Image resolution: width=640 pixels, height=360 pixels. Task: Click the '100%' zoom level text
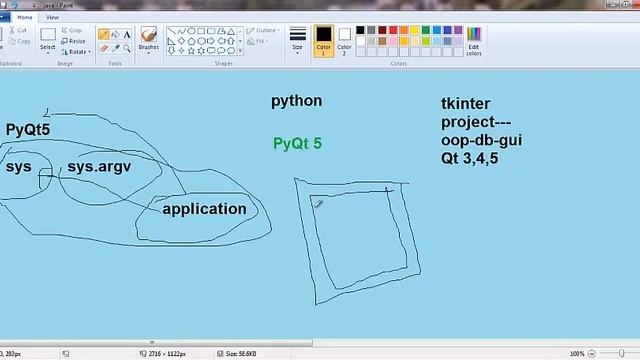pyautogui.click(x=577, y=354)
